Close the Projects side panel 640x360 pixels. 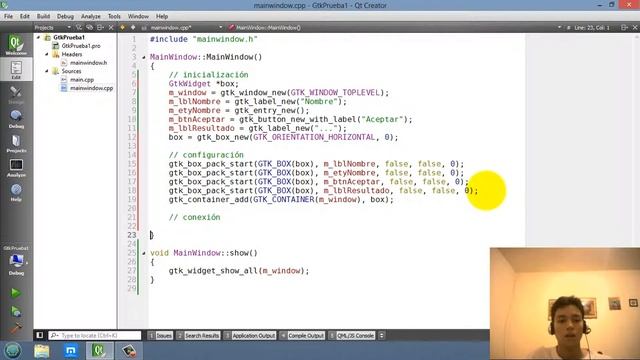(x=111, y=27)
